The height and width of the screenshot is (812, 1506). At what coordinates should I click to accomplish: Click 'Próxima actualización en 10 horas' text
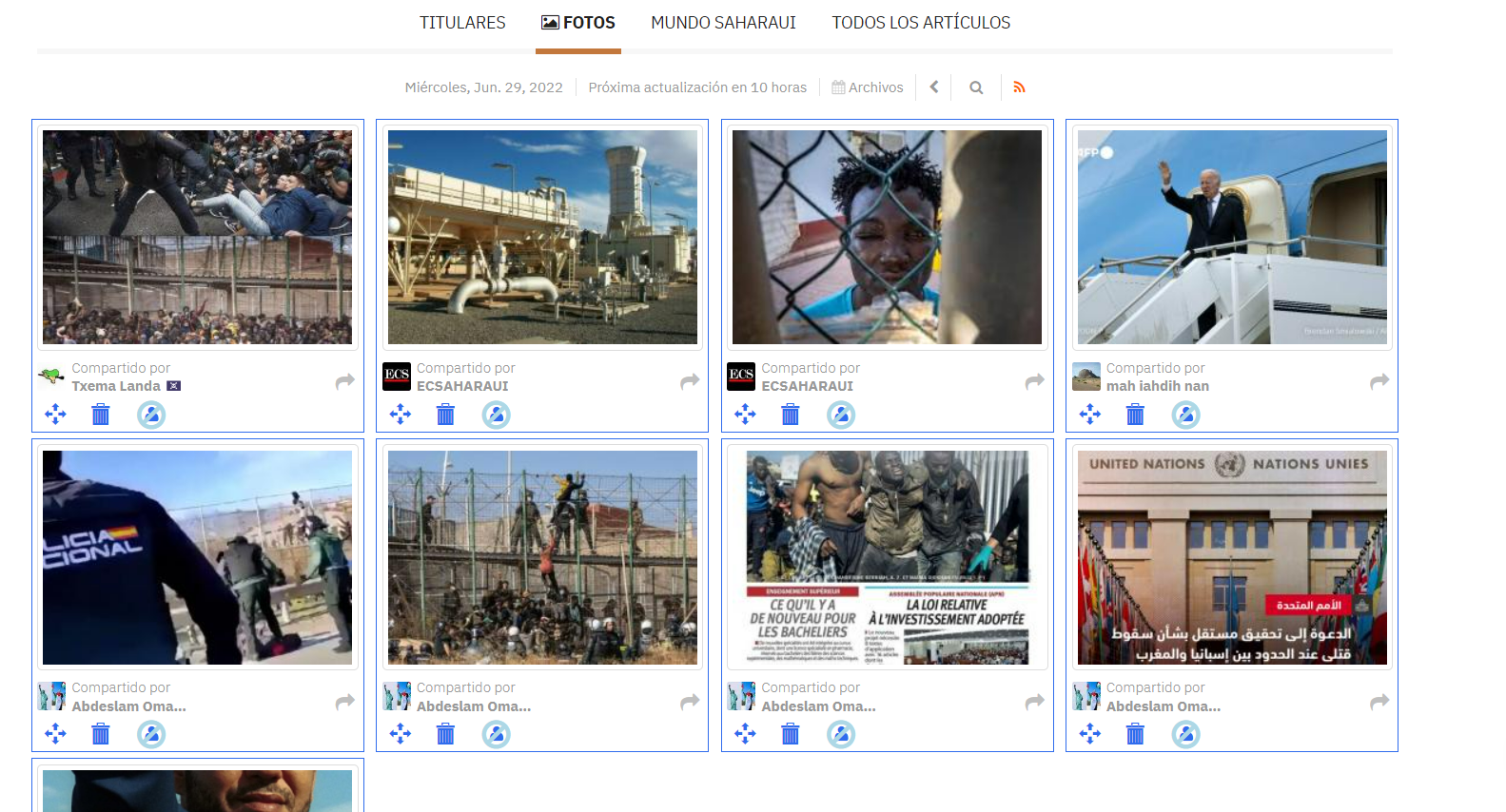[x=697, y=87]
